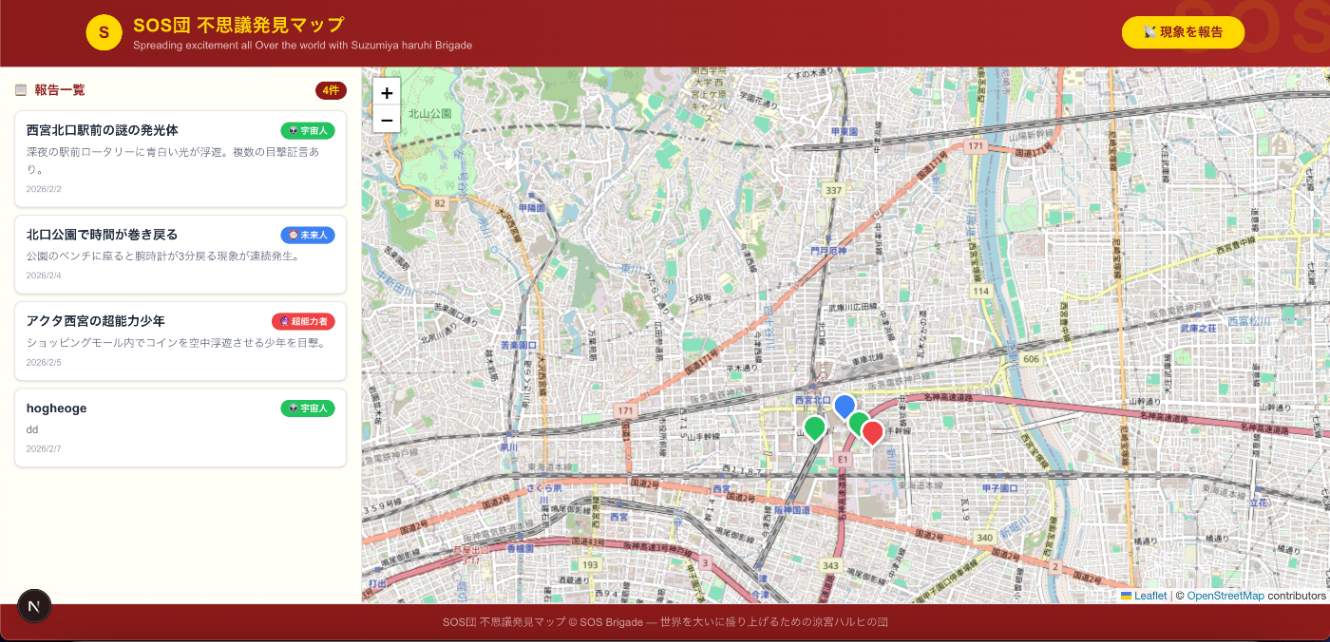
Task: Click the Spreading excitement subtitle text
Action: point(302,45)
